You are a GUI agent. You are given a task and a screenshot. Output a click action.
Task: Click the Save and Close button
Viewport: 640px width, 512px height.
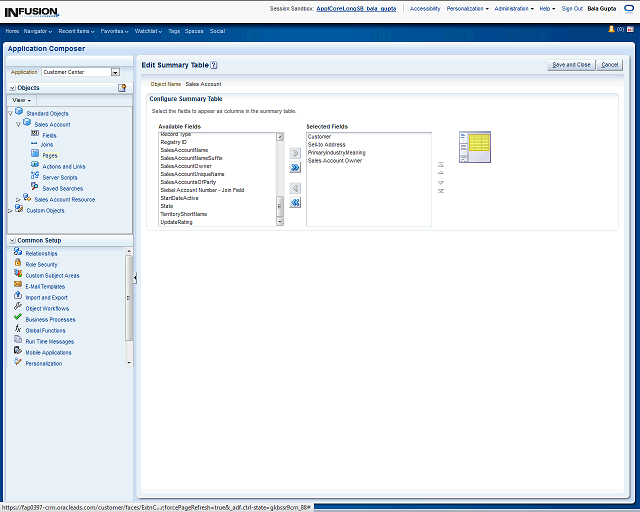point(571,65)
